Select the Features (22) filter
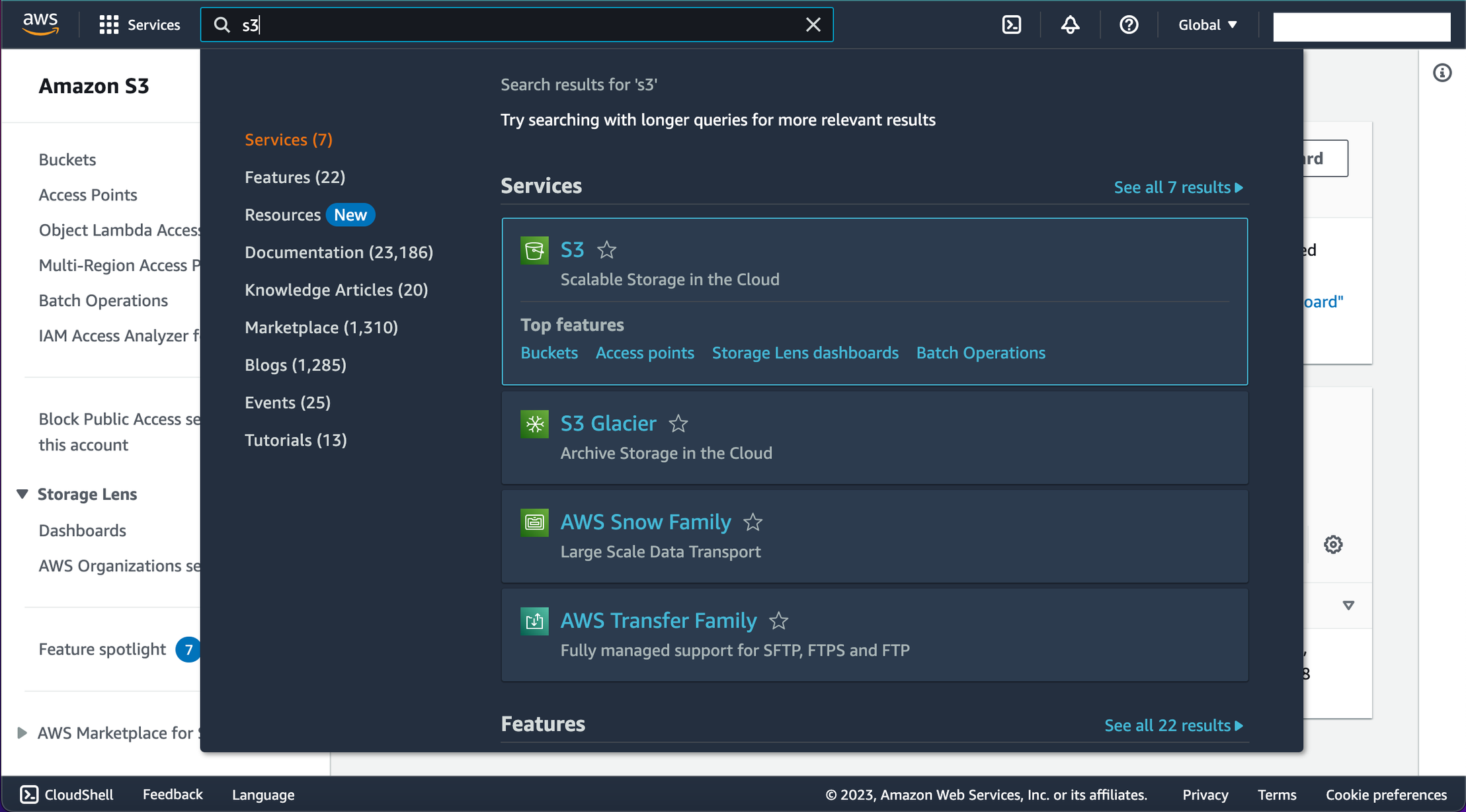 click(x=295, y=178)
